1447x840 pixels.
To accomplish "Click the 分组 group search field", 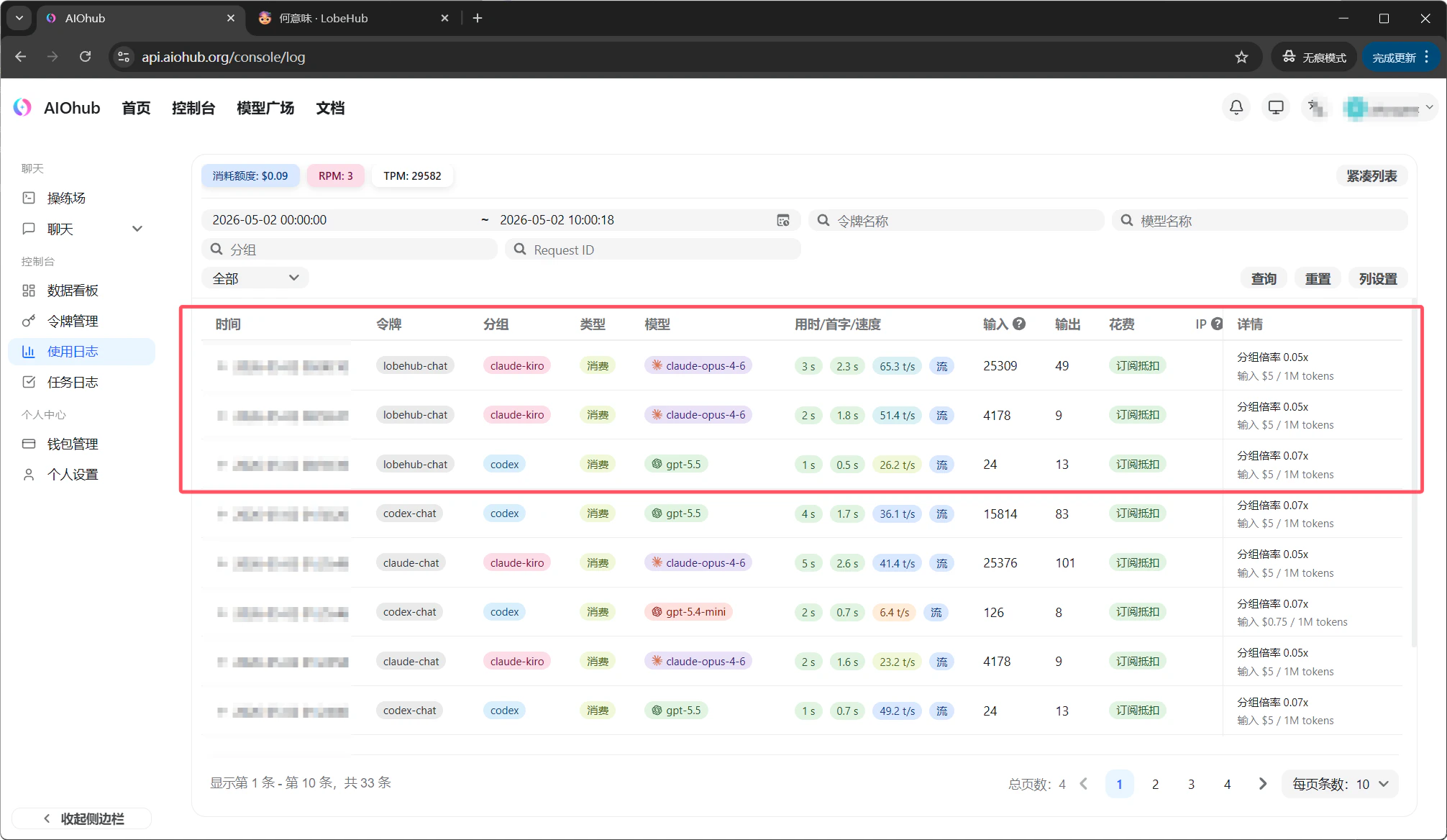I will pyautogui.click(x=350, y=250).
